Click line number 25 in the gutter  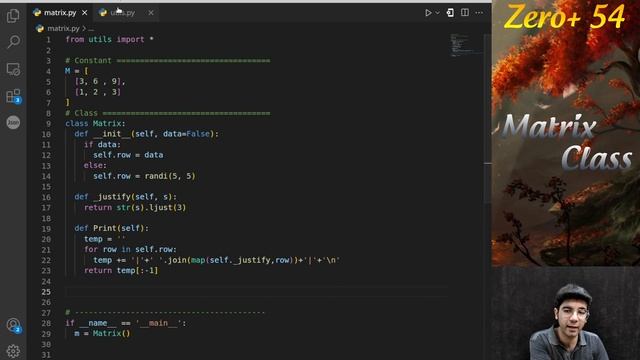[x=46, y=291]
